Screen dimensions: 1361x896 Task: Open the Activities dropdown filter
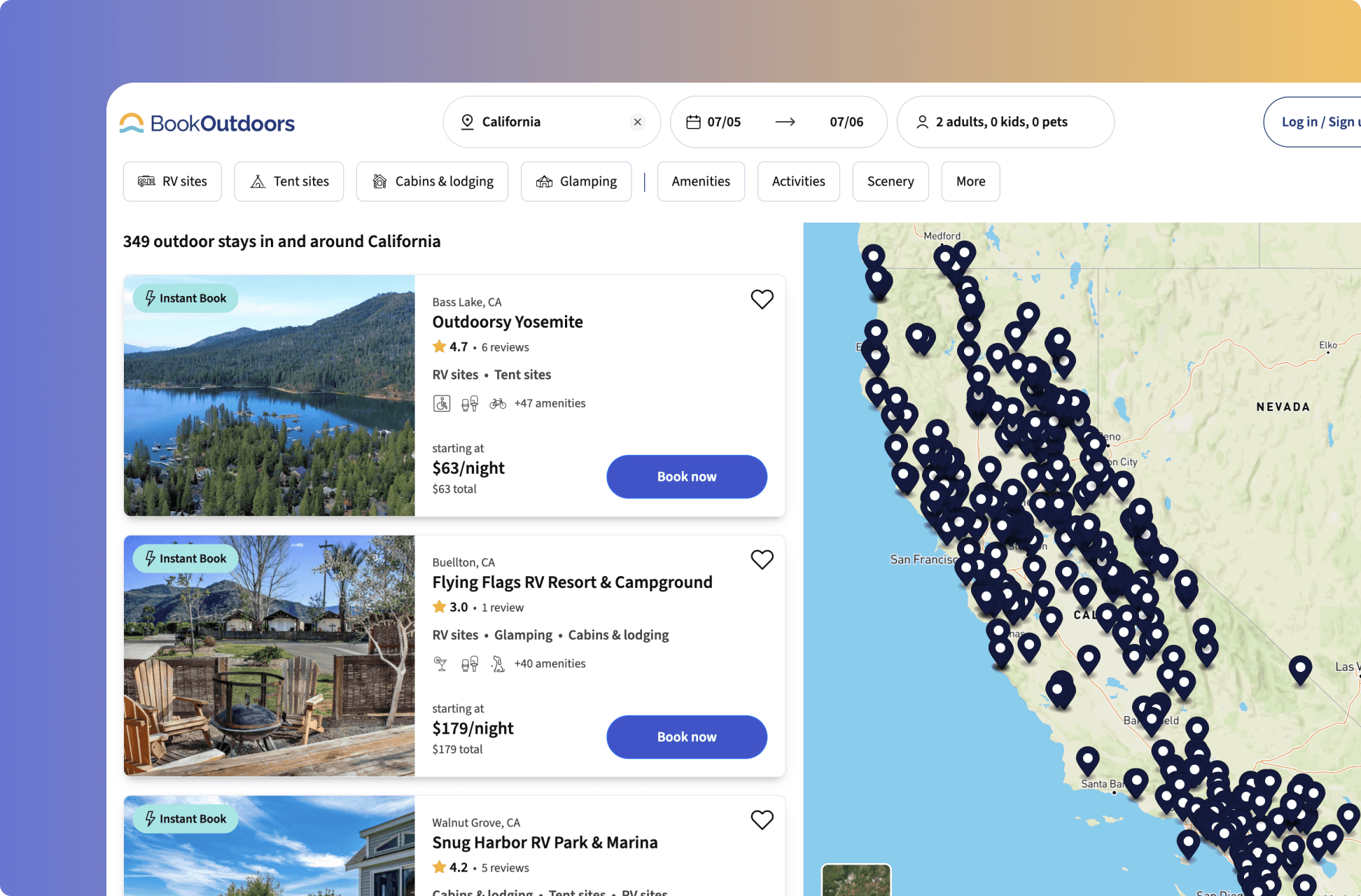[x=798, y=181]
